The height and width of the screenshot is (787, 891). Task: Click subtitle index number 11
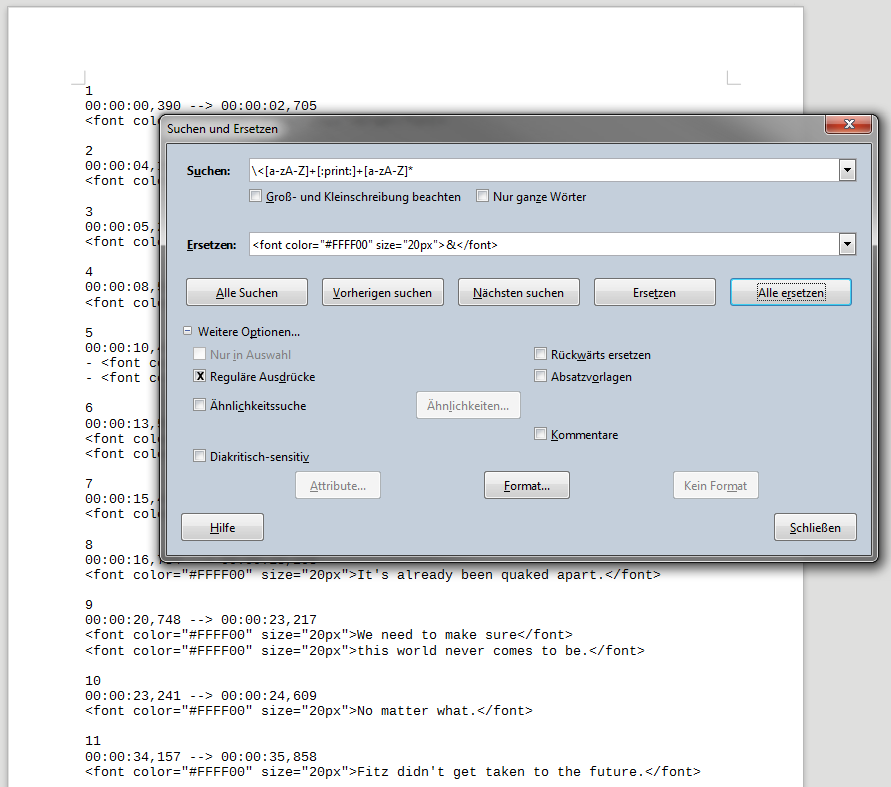[x=93, y=741]
